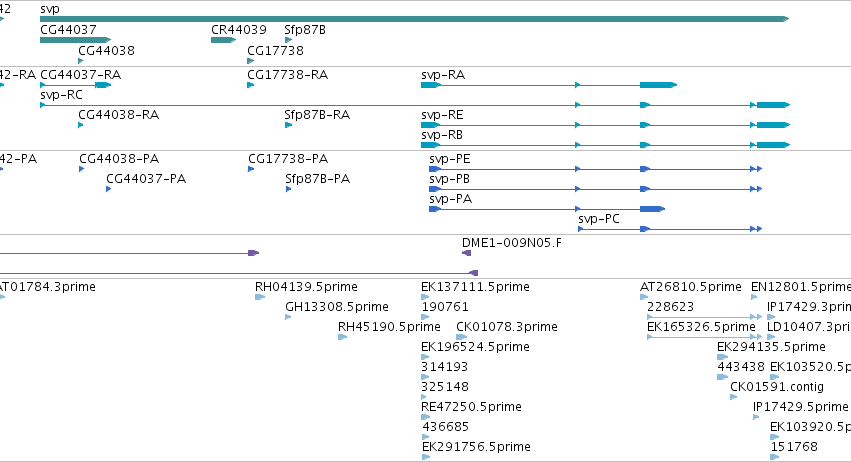The width and height of the screenshot is (851, 462).
Task: Select the CG44037-PA protein label
Action: (x=146, y=179)
